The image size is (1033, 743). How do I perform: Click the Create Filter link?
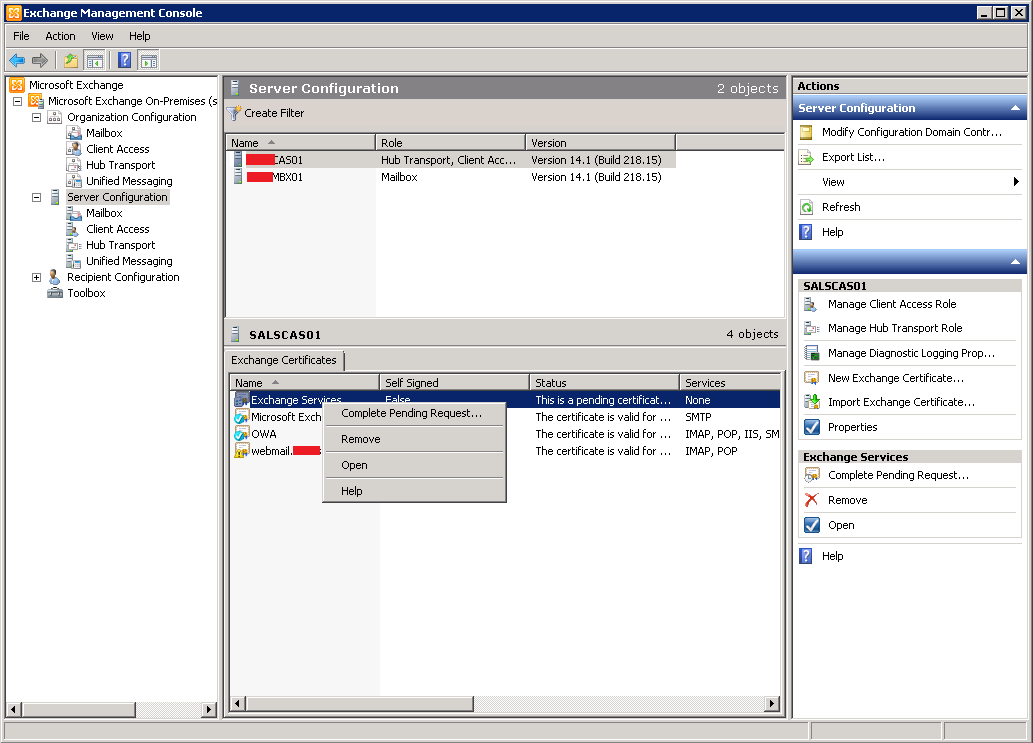click(274, 113)
